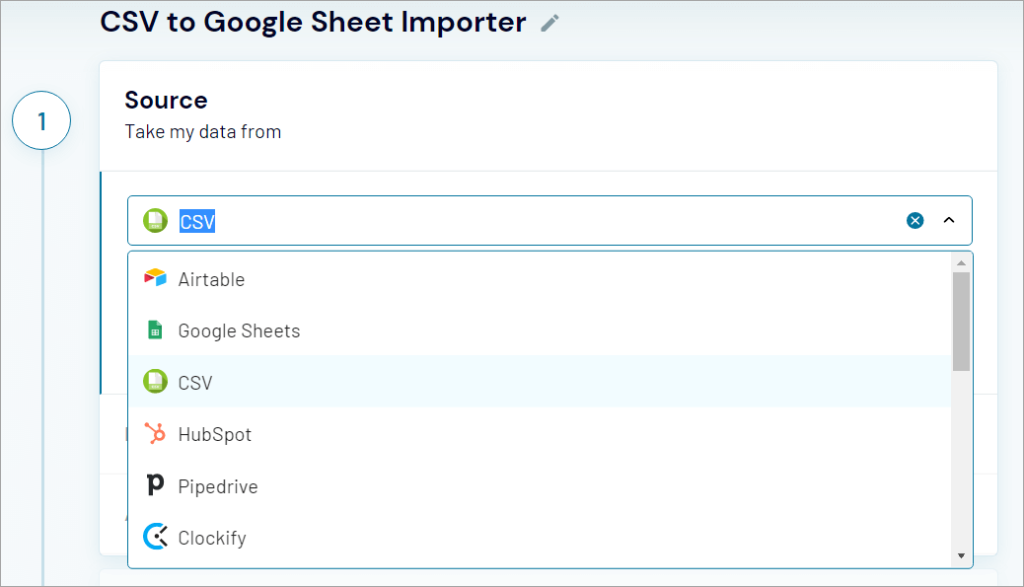Click the step 1 circle indicator
Viewport: 1024px width, 587px height.
[41, 120]
